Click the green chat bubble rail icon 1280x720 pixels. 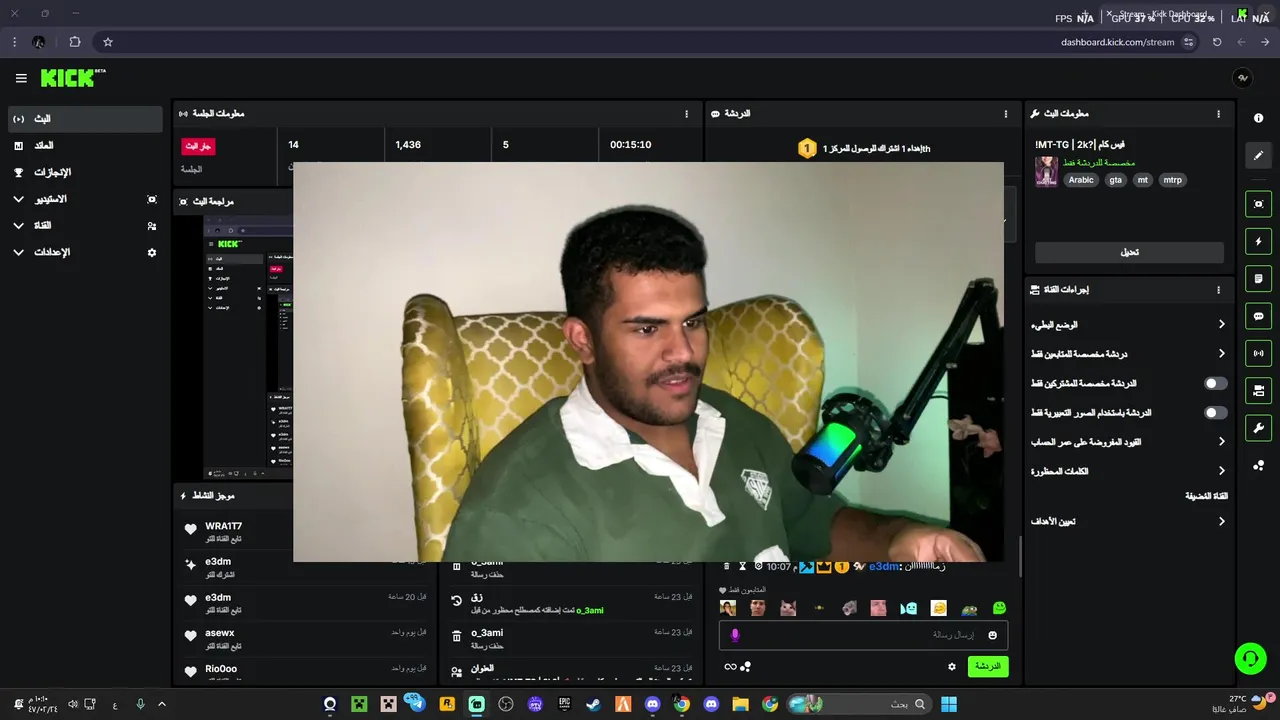coord(1258,316)
